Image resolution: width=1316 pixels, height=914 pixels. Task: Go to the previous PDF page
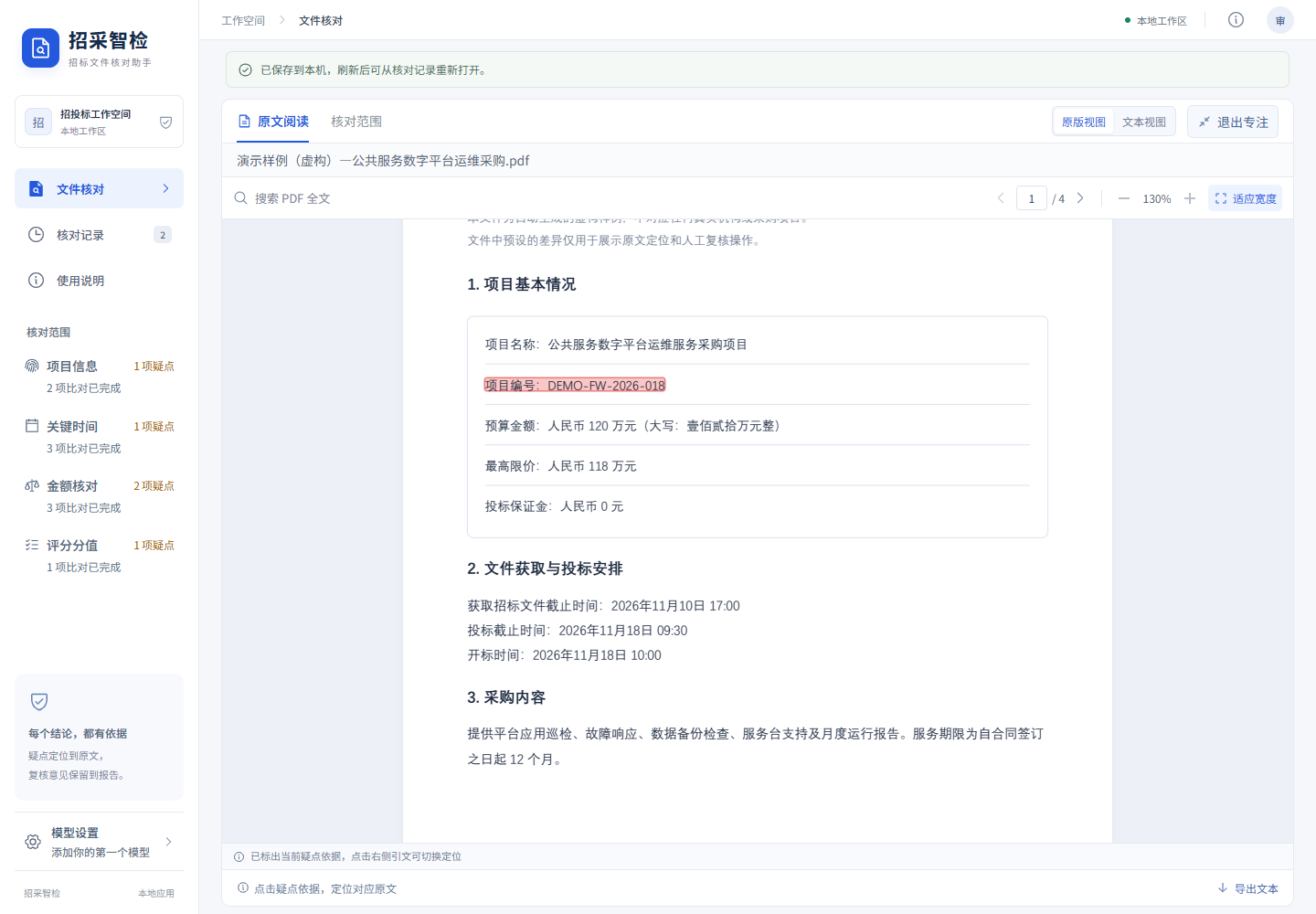pos(1001,198)
